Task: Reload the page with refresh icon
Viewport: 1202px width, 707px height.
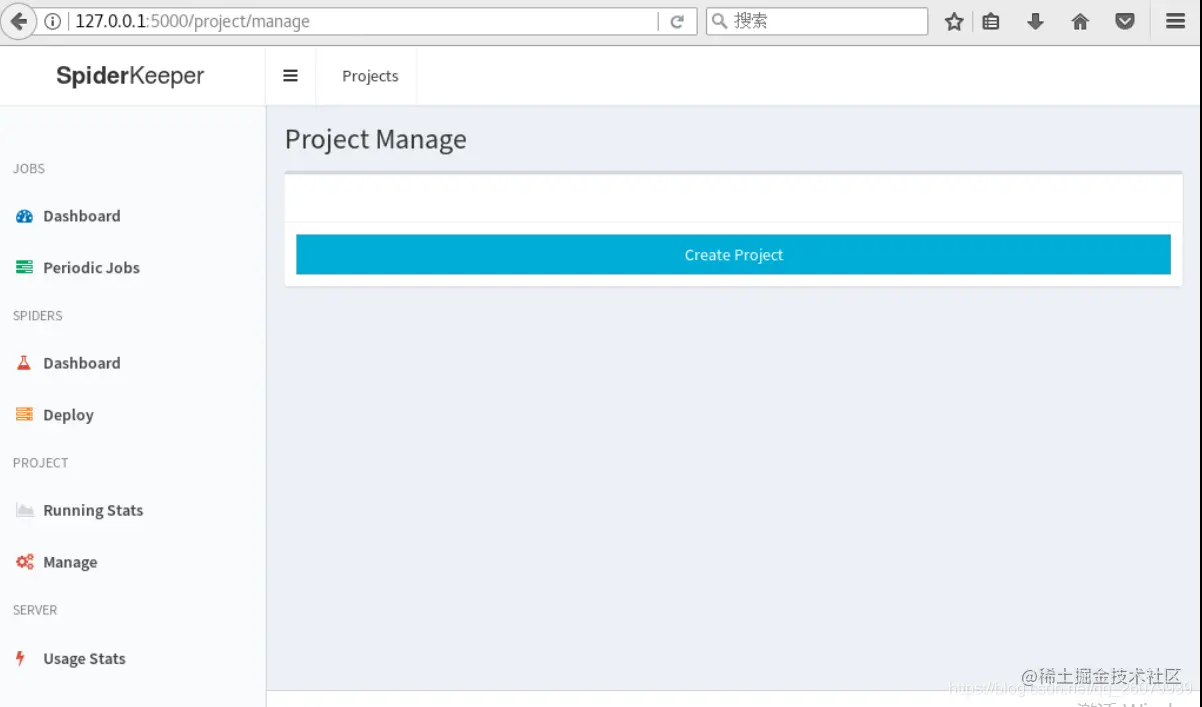Action: point(677,21)
